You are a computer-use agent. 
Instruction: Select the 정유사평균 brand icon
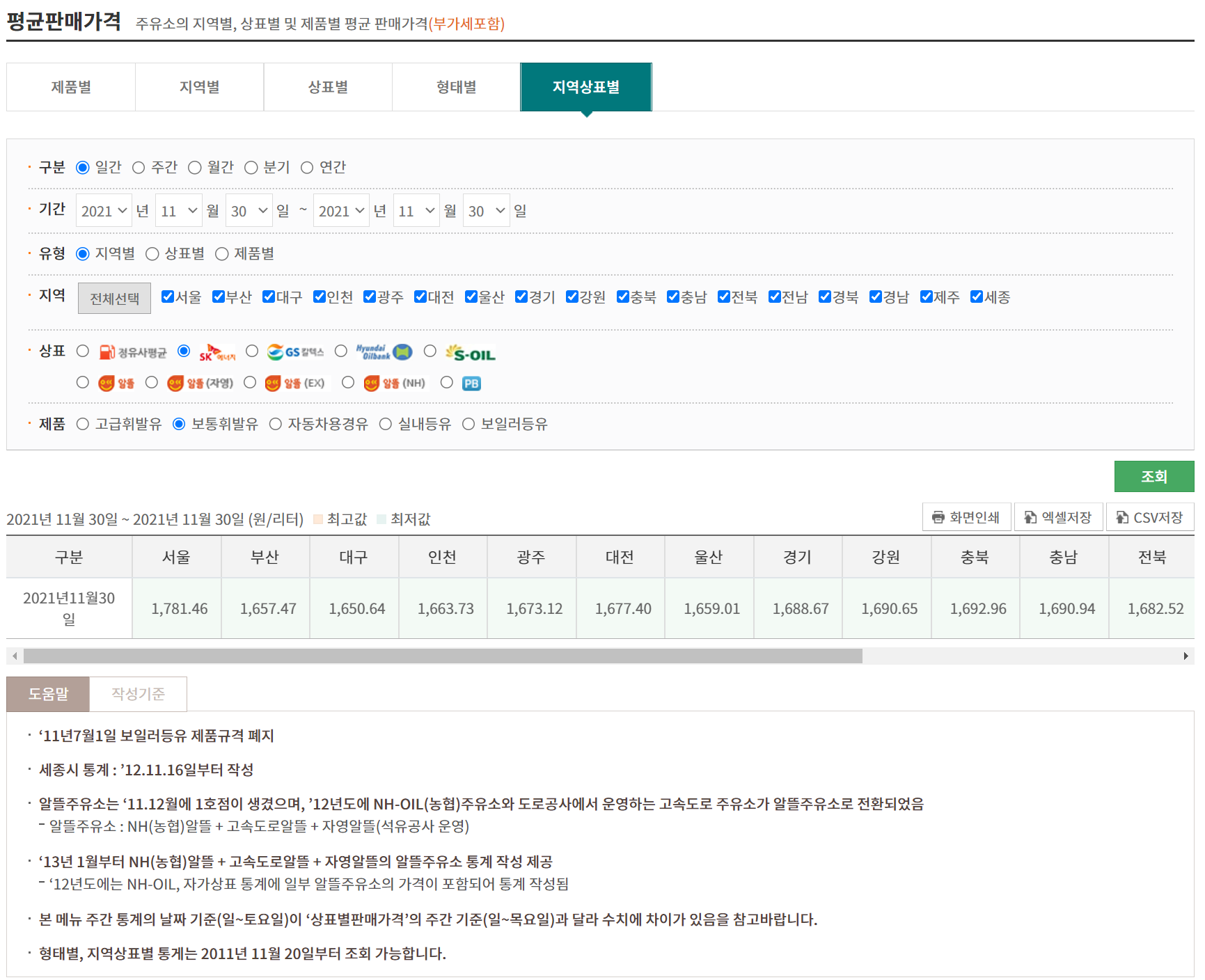[132, 353]
